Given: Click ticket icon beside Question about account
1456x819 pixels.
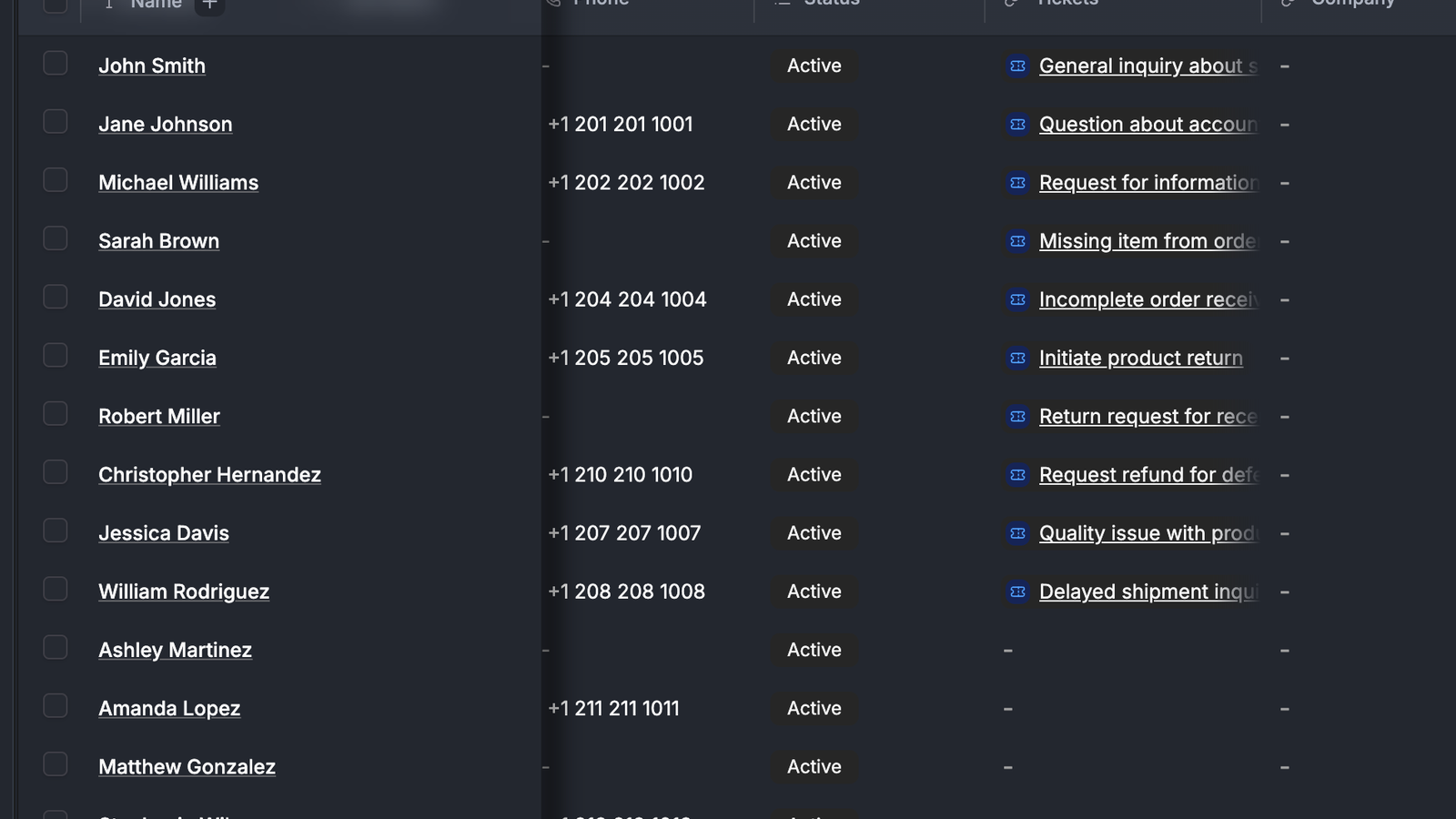Looking at the screenshot, I should (1017, 124).
